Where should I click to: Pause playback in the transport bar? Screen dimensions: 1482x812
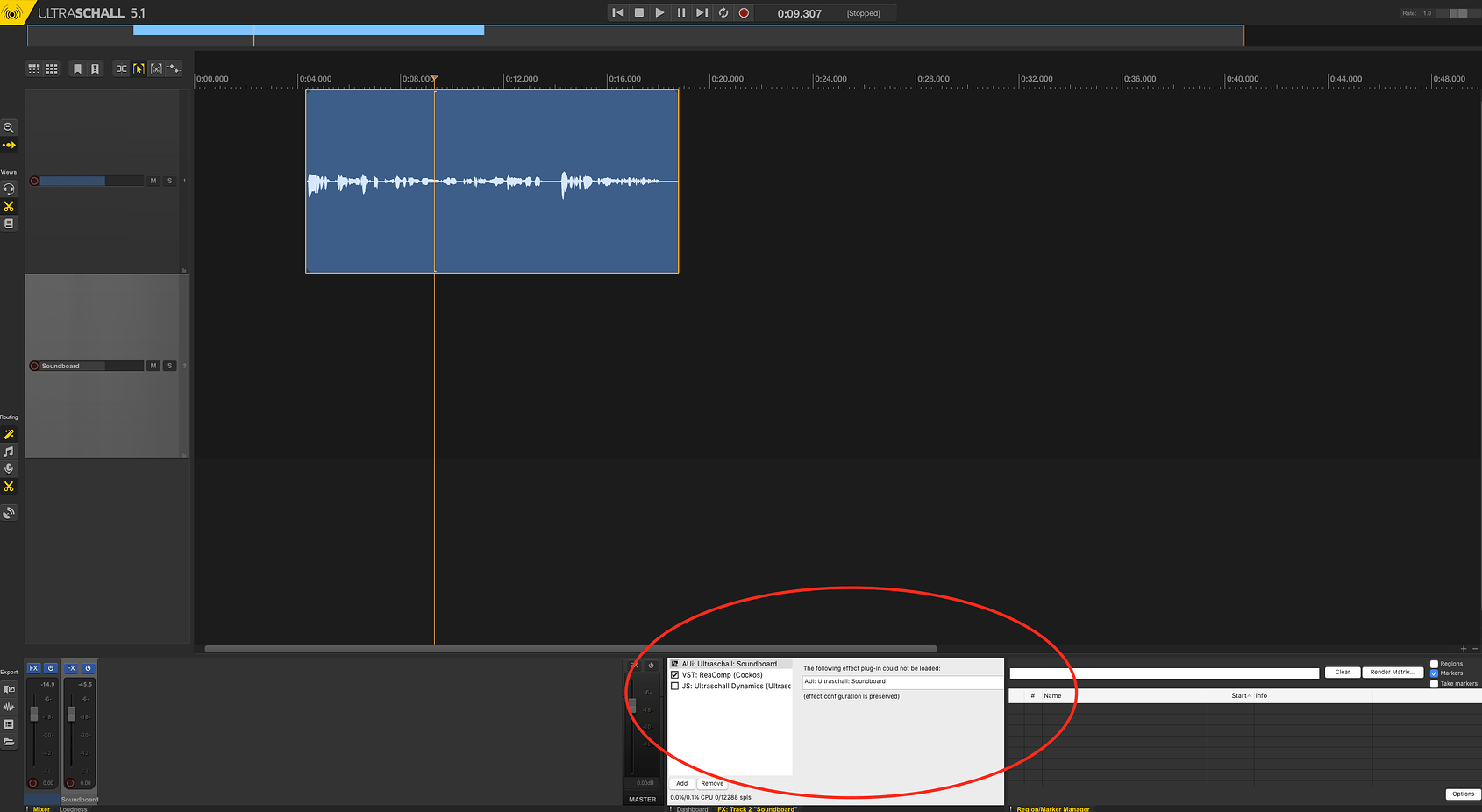[681, 12]
